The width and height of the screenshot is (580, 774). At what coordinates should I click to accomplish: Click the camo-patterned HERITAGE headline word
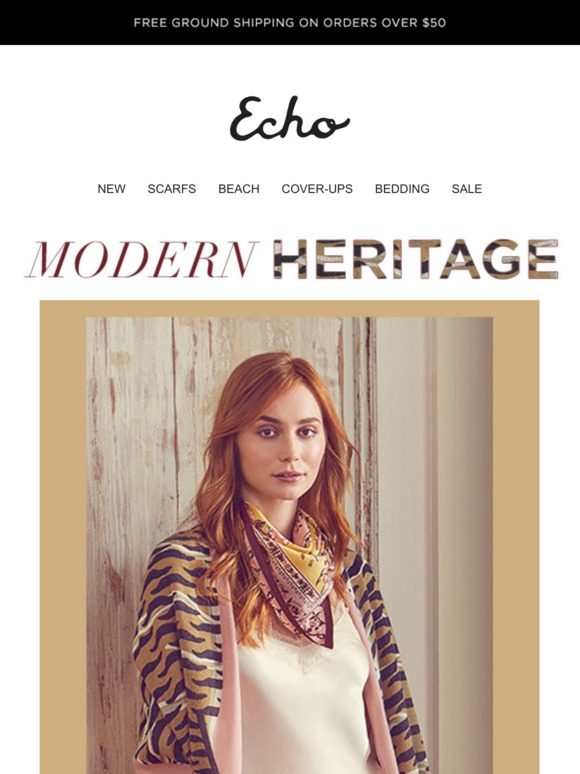click(x=416, y=259)
